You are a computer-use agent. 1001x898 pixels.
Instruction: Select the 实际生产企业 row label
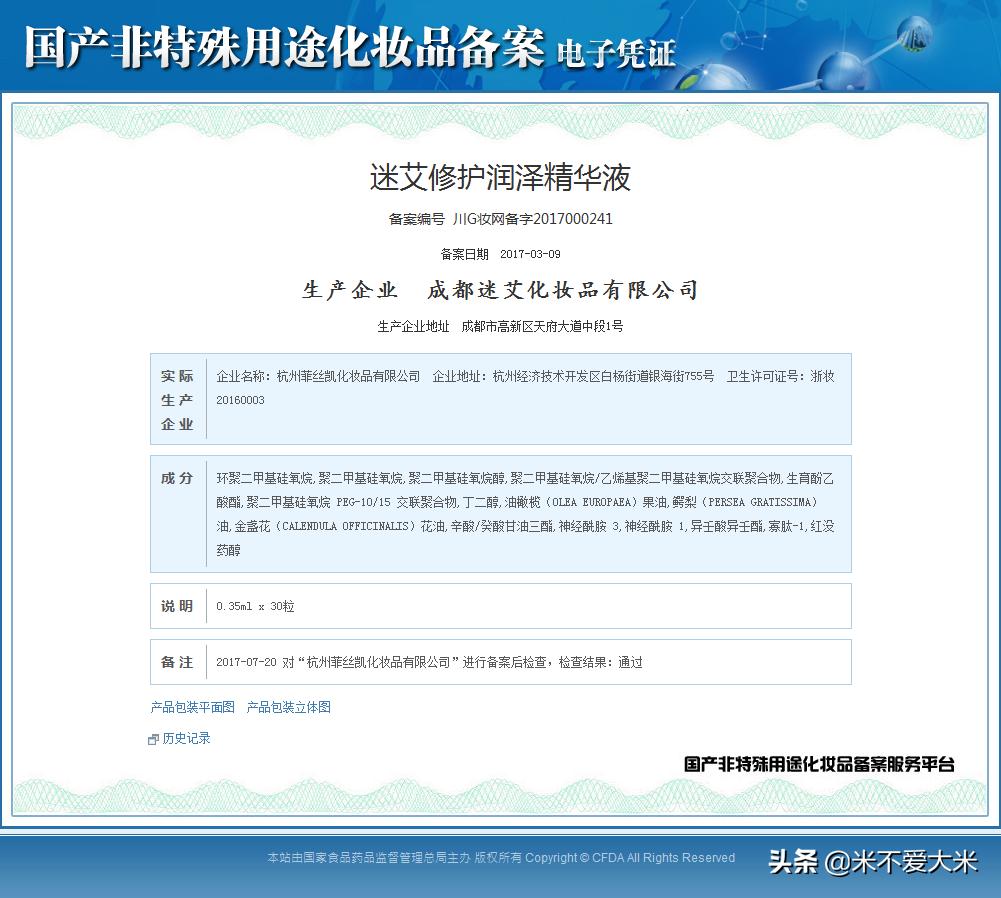[176, 399]
